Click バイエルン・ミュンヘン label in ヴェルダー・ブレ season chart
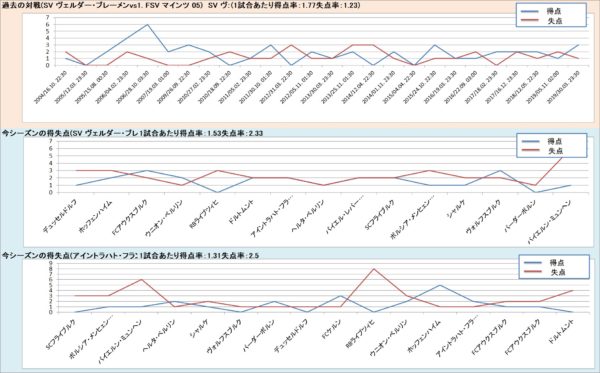 (x=549, y=221)
